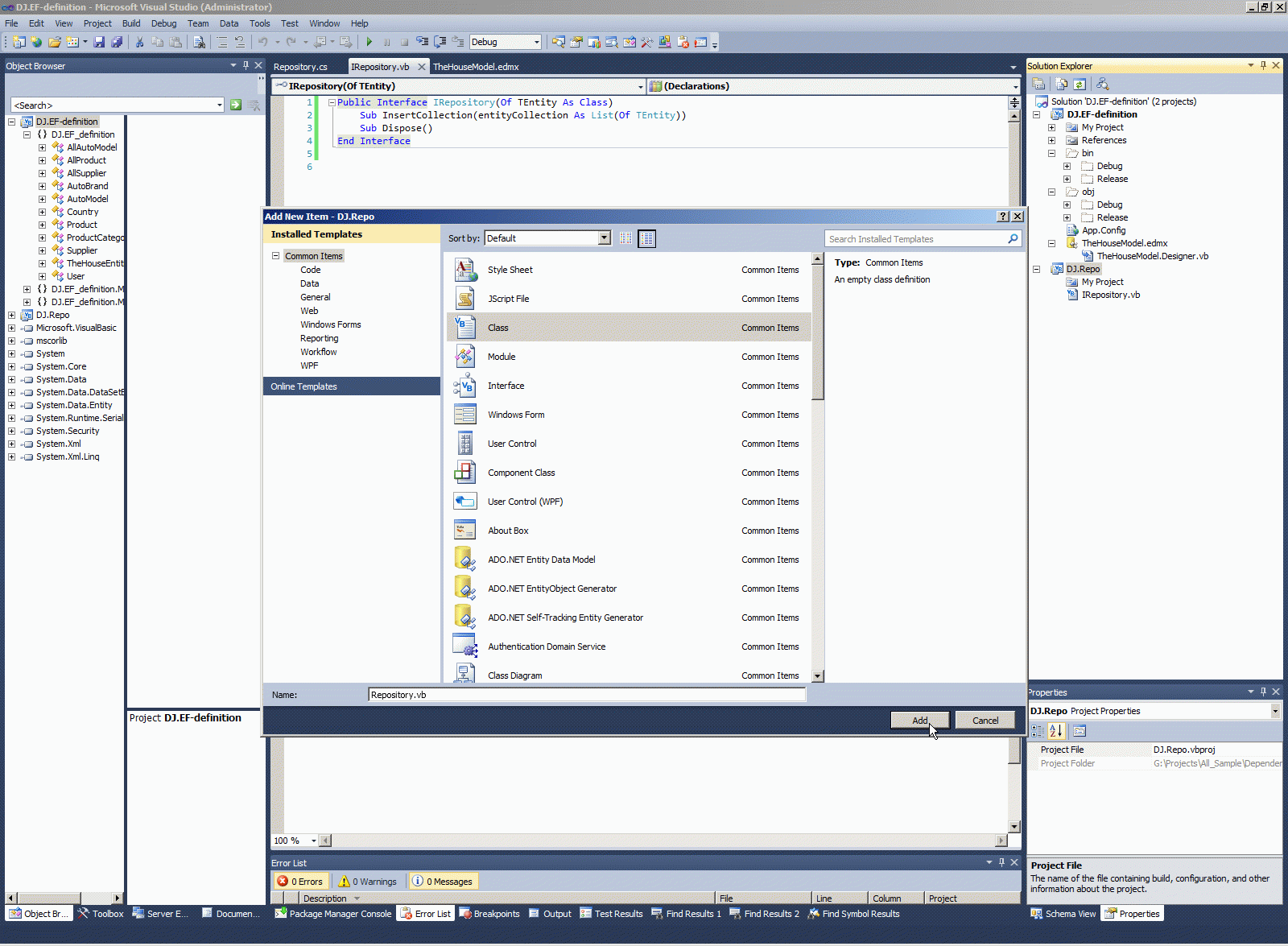Viewport: 1288px width, 946px height.
Task: Click the Add button in dialog
Action: pyautogui.click(x=920, y=721)
